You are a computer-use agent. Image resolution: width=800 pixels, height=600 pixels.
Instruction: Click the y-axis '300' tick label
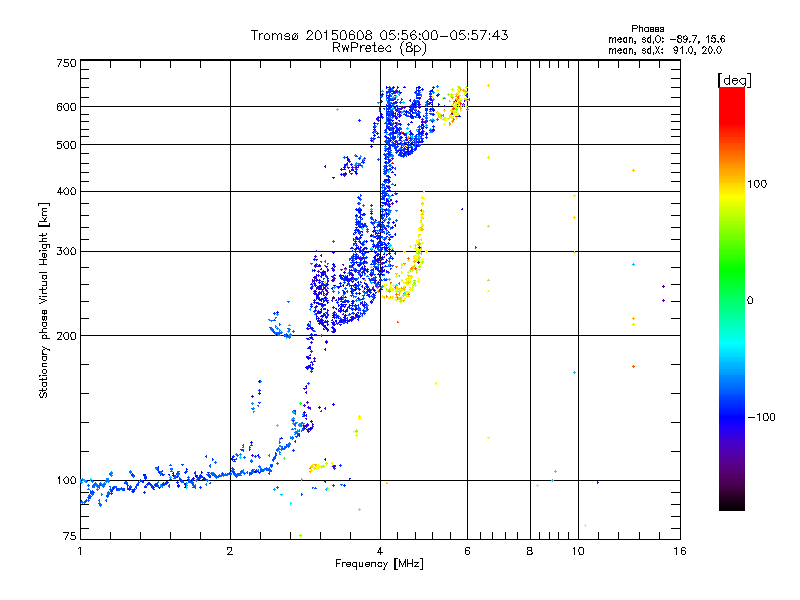pos(66,252)
